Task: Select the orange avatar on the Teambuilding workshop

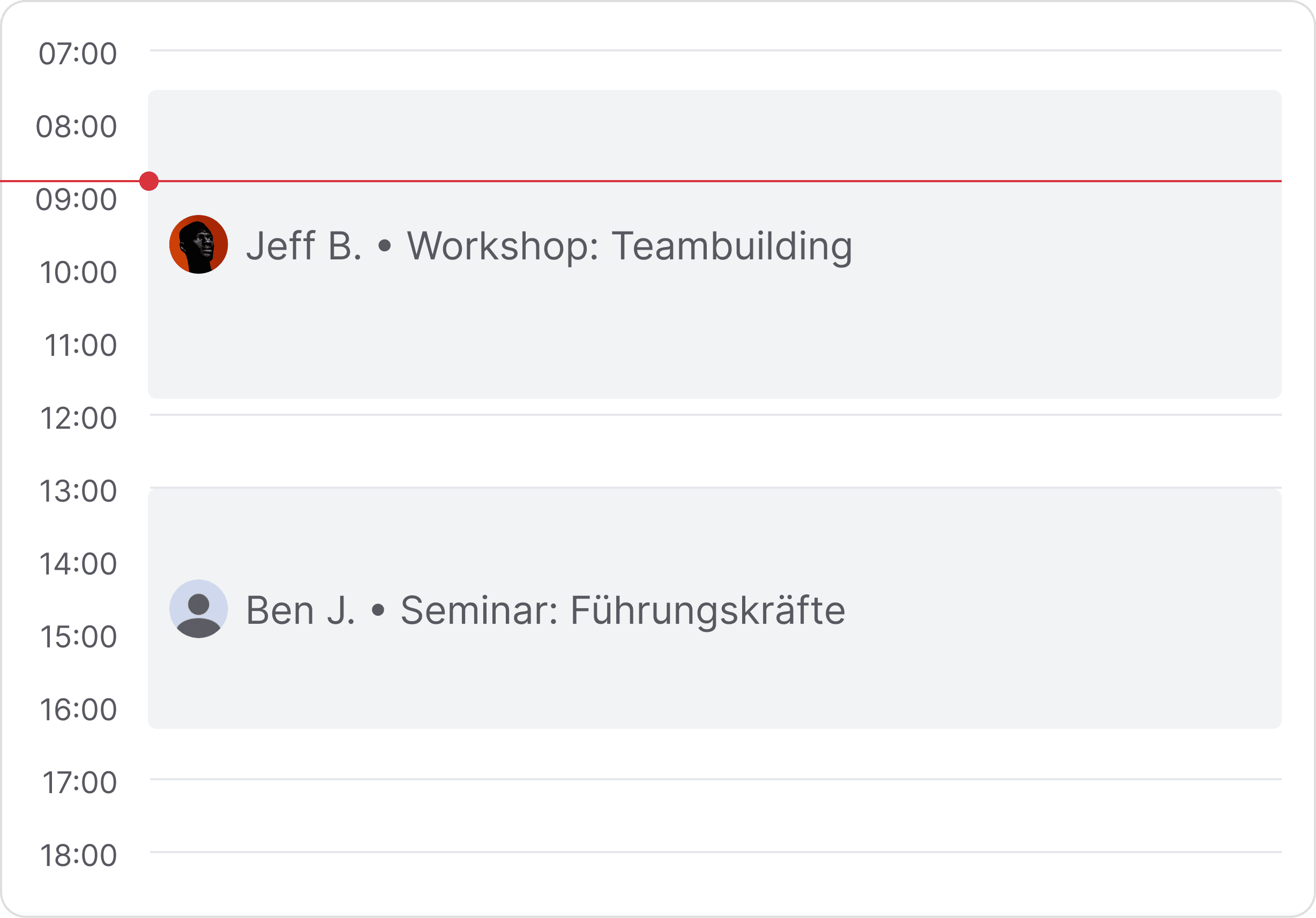Action: 198,244
